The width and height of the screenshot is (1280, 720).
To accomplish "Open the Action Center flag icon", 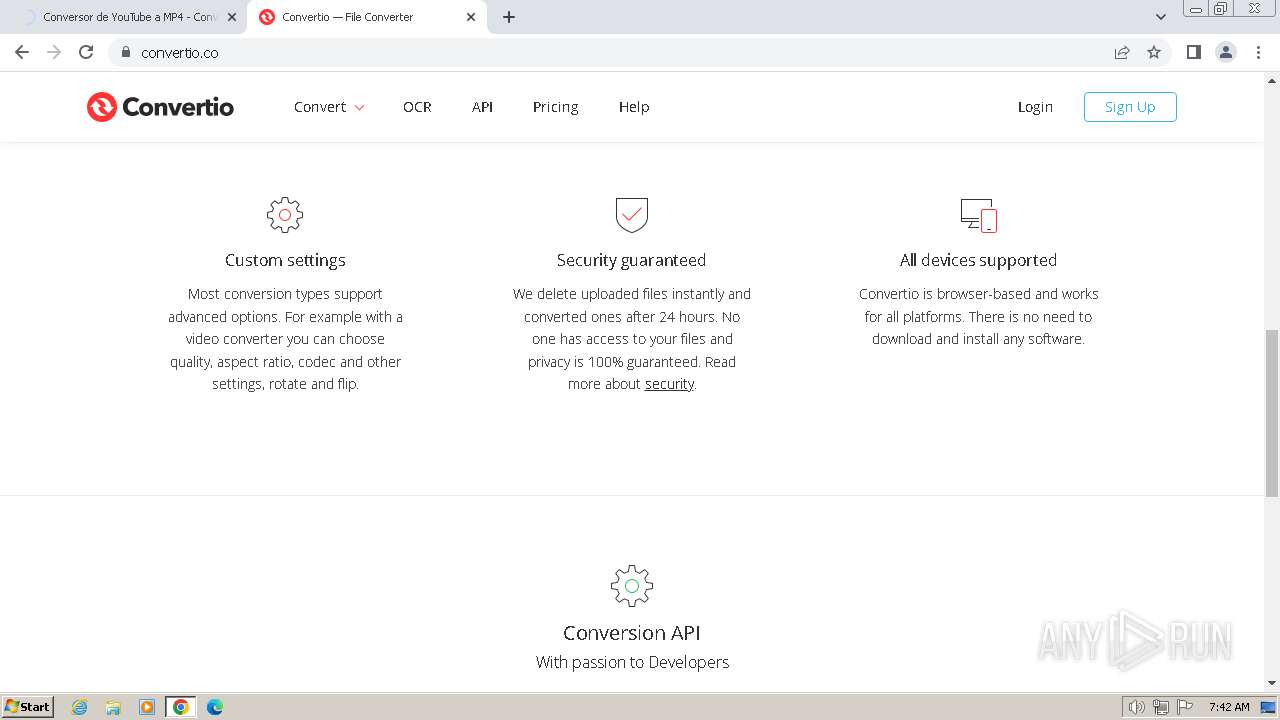I will (1185, 707).
